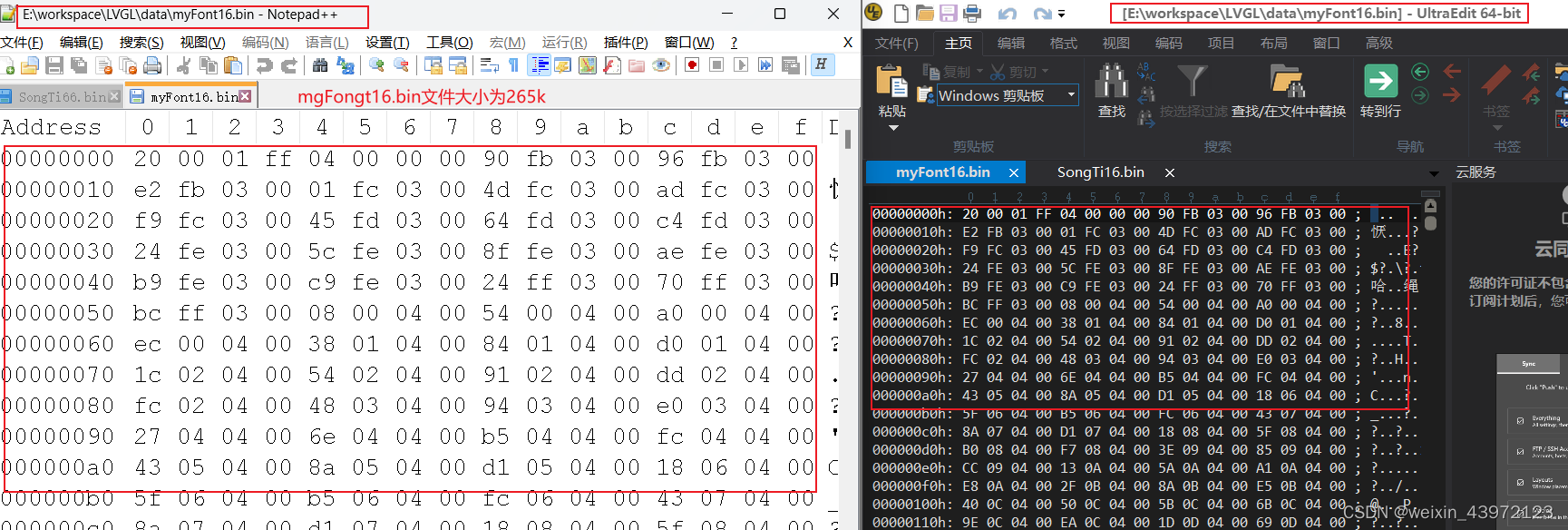The width and height of the screenshot is (1568, 530).
Task: Toggle macro record button in Notepad++
Action: point(692,65)
